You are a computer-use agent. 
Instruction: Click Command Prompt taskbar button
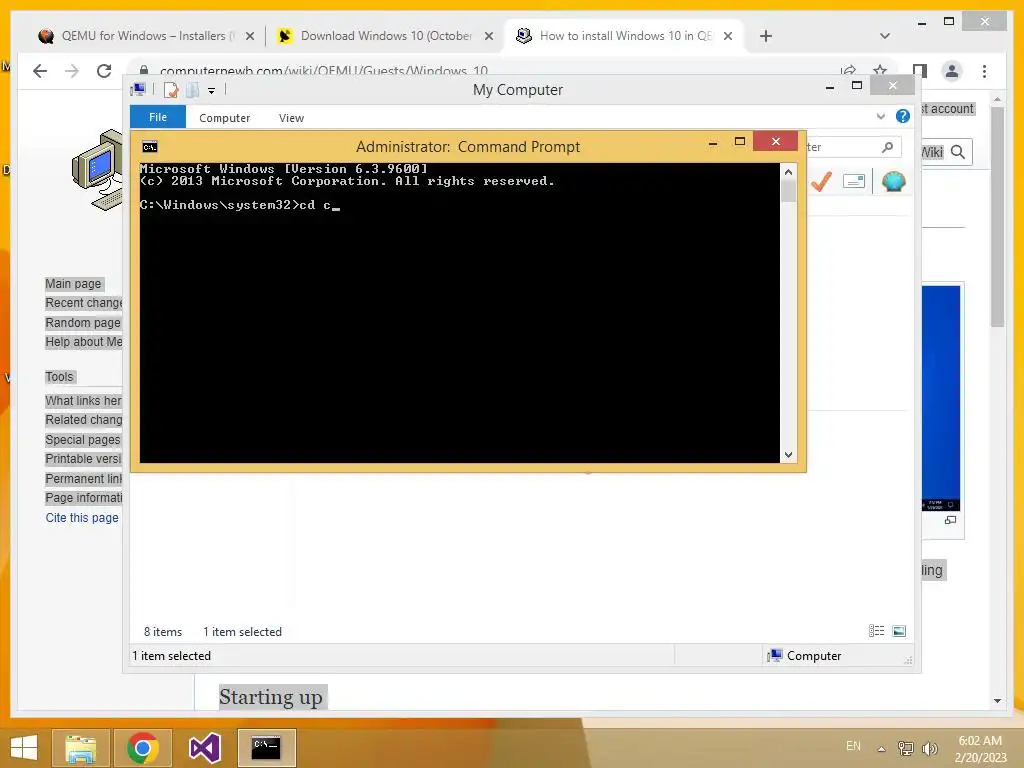(x=266, y=748)
